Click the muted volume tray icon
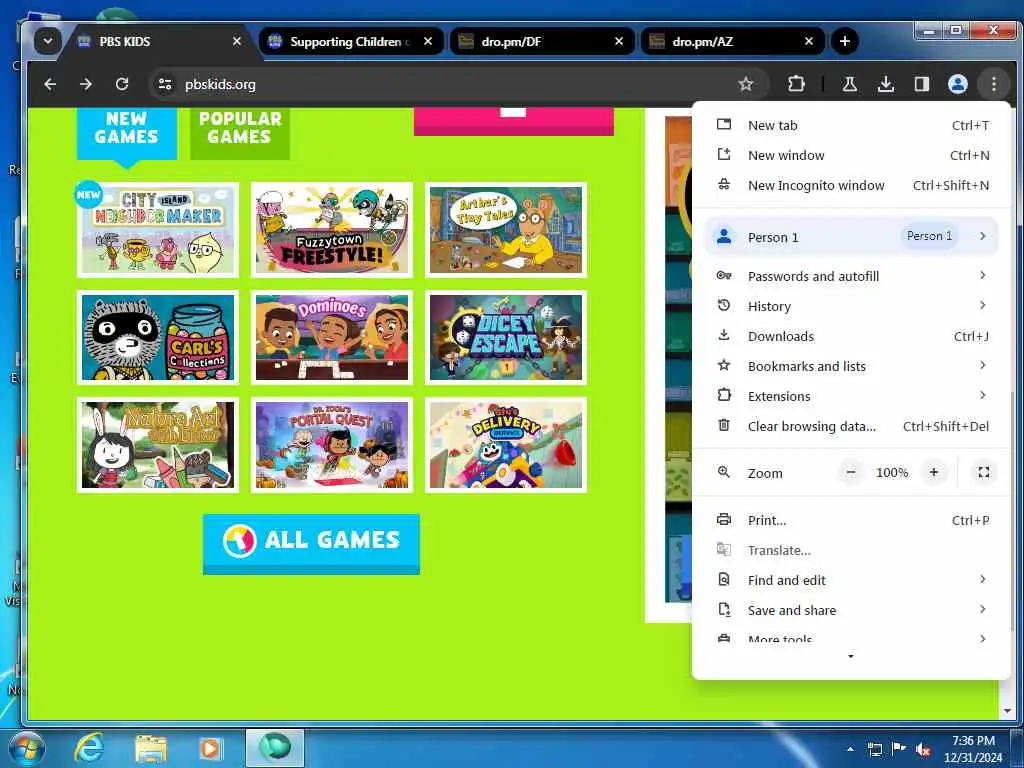Viewport: 1024px width, 768px height. [x=923, y=750]
